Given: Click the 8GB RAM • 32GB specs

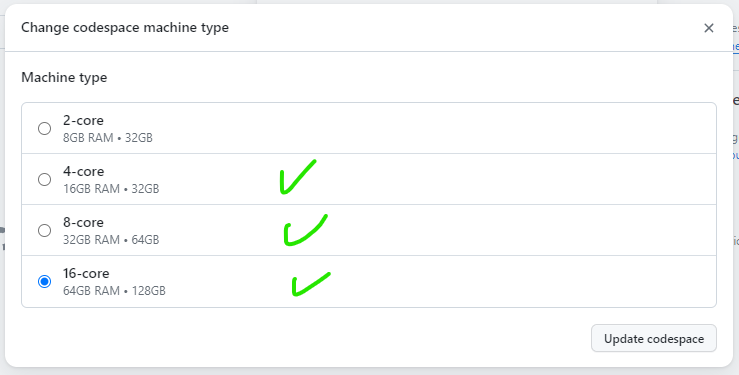Looking at the screenshot, I should pyautogui.click(x=108, y=138).
